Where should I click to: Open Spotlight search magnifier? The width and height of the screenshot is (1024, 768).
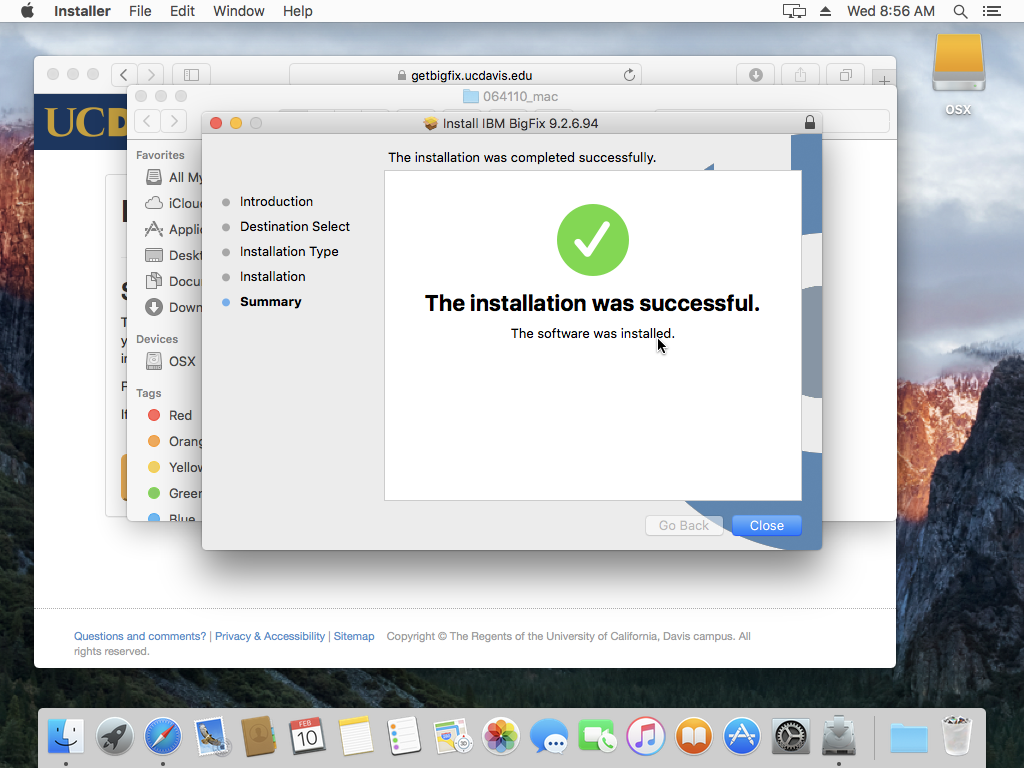(960, 11)
